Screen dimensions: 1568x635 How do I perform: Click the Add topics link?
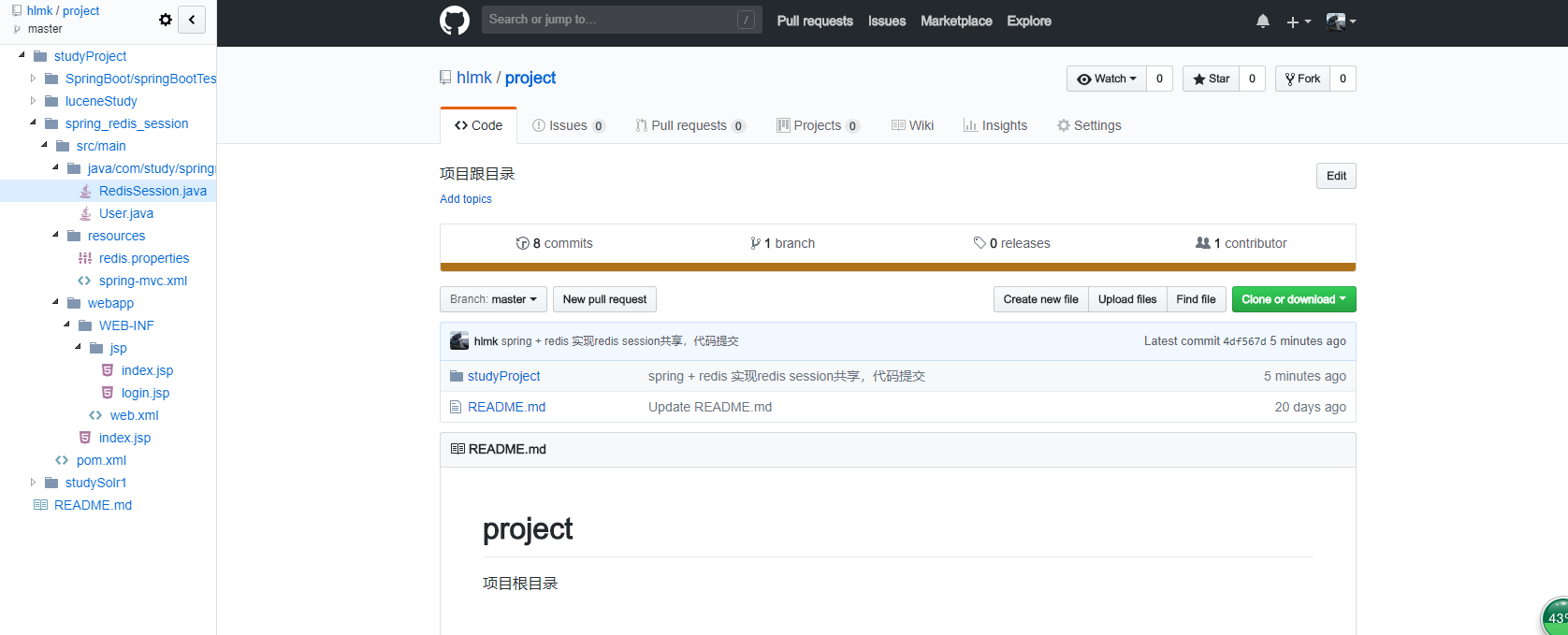tap(466, 199)
